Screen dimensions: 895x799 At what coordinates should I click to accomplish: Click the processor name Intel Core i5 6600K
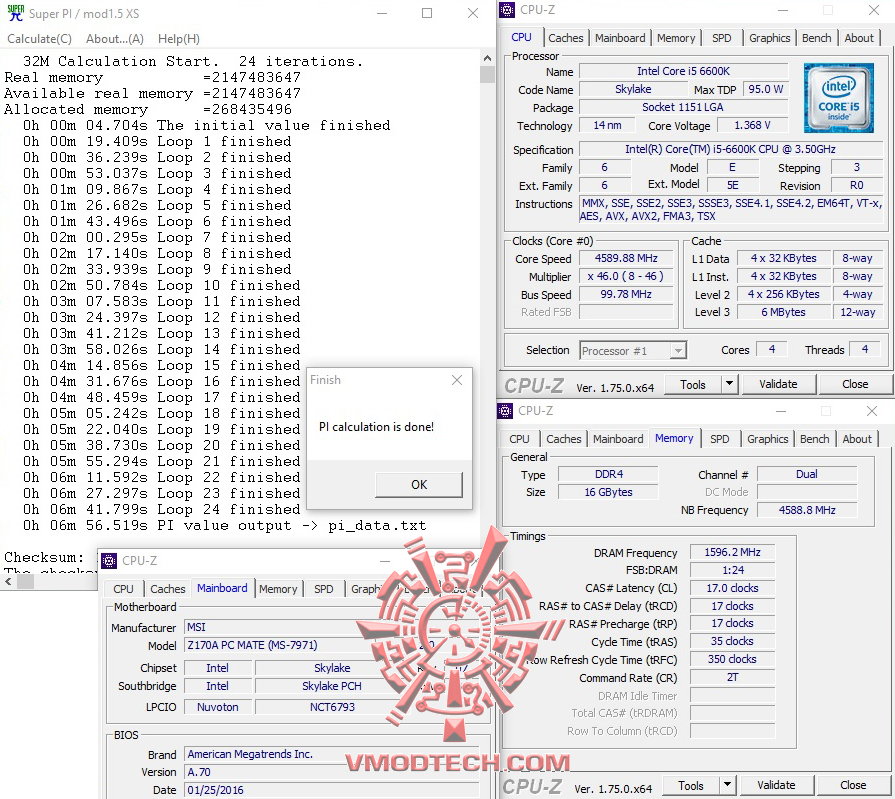pyautogui.click(x=683, y=71)
